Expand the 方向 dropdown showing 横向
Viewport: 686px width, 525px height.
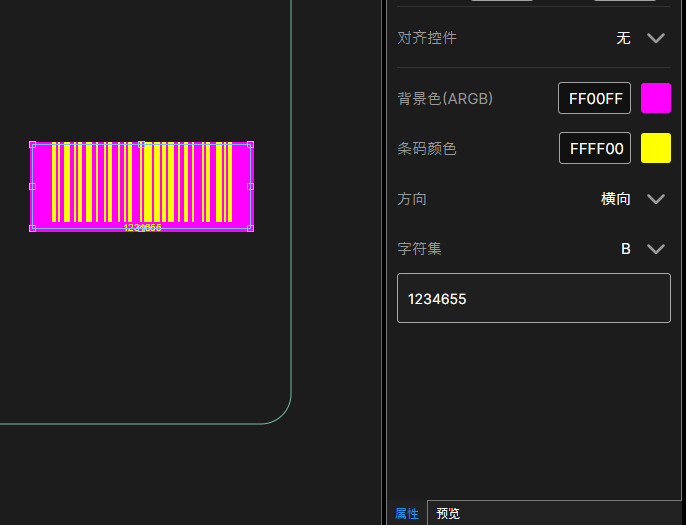pos(633,199)
